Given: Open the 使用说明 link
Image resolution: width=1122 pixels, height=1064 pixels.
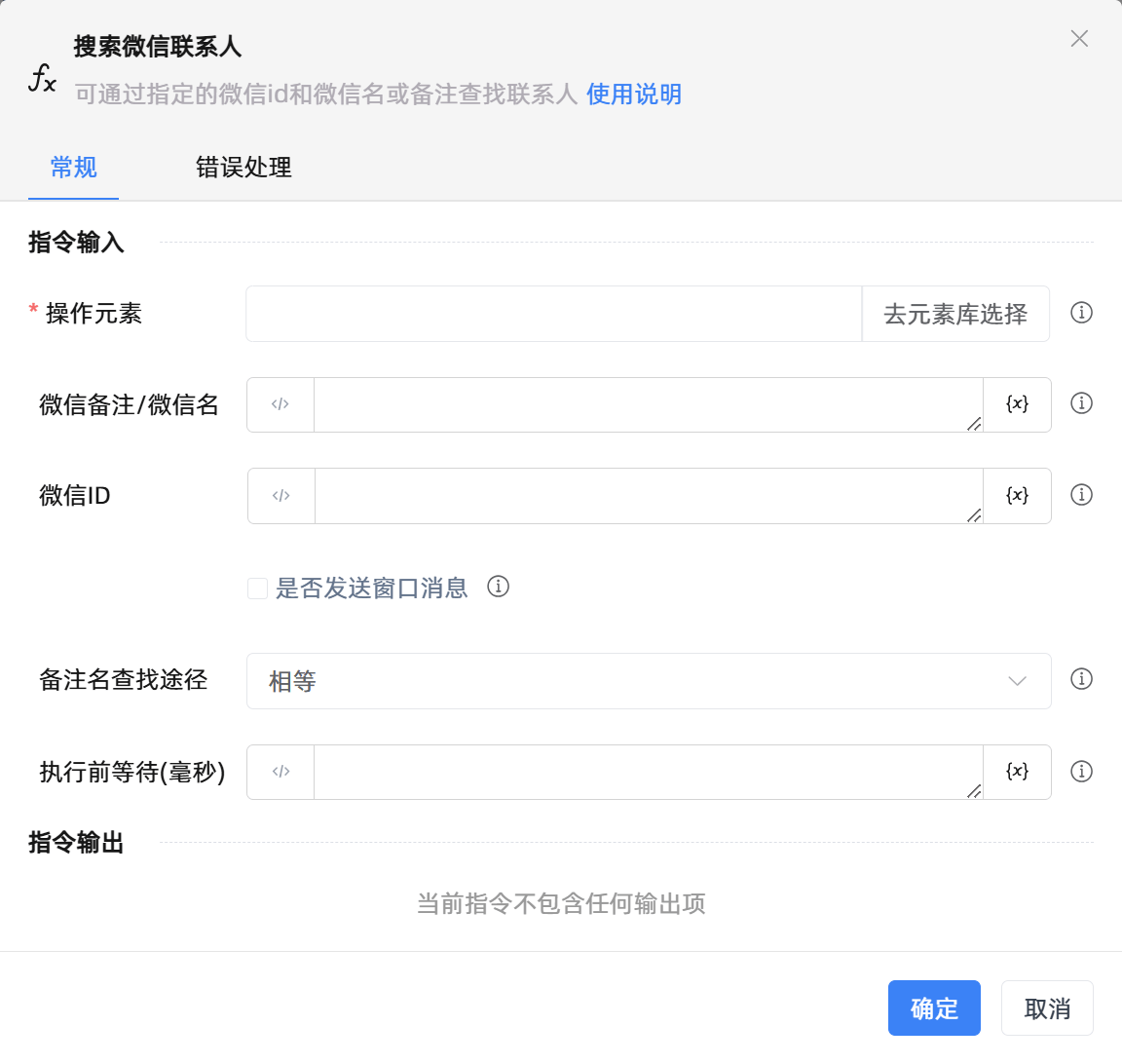Looking at the screenshot, I should (634, 94).
